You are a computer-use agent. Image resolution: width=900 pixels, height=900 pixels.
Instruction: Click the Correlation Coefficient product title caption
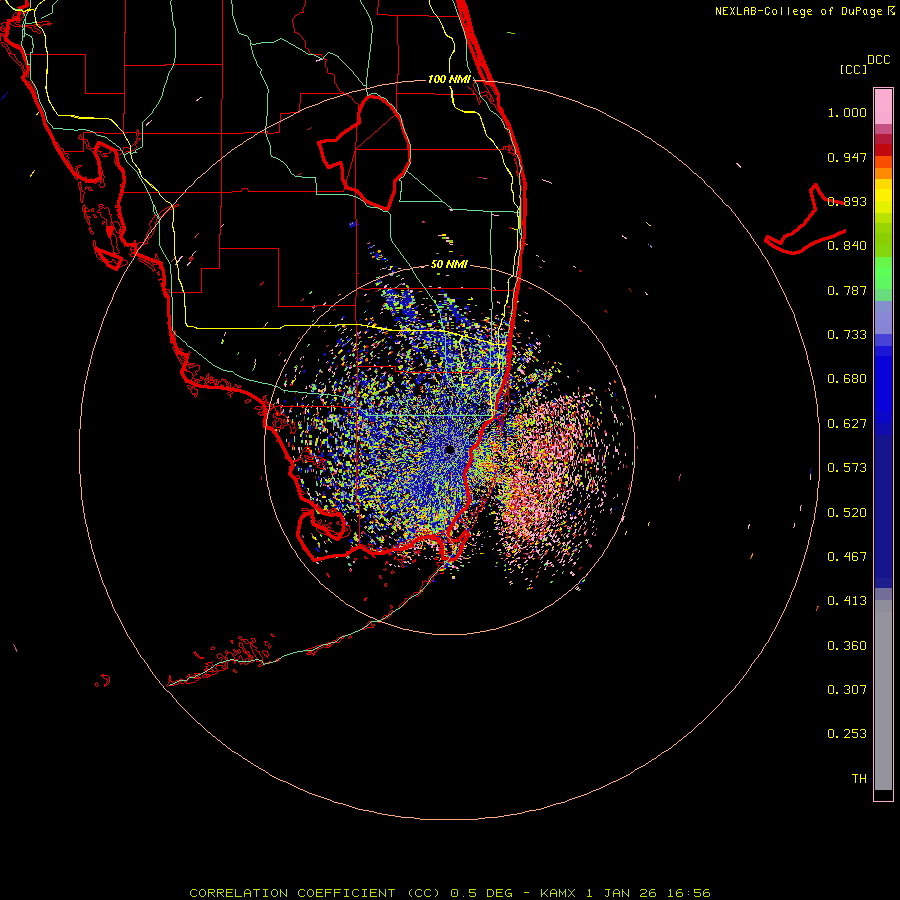pyautogui.click(x=315, y=893)
